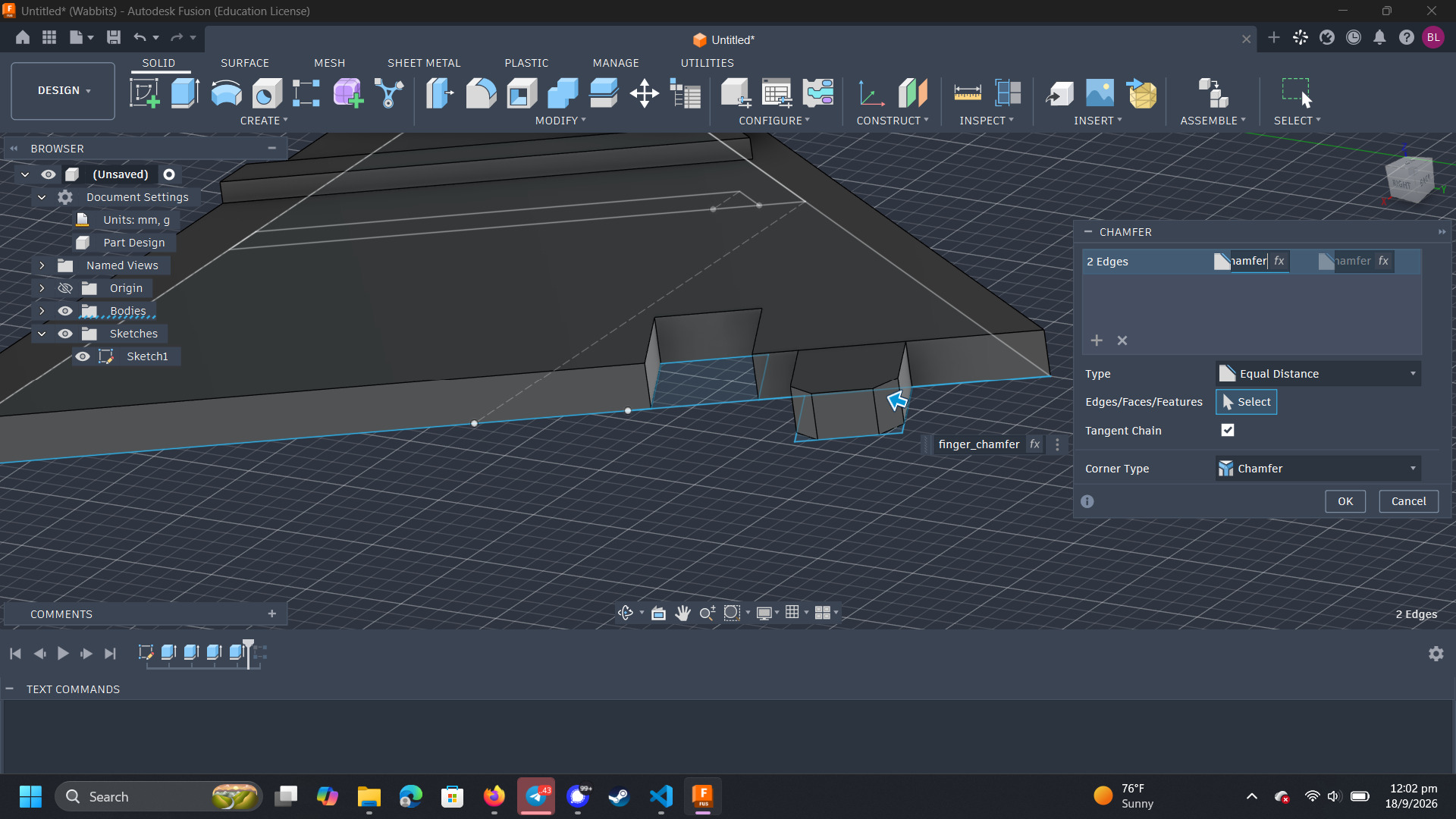Click OK in the Chamfer dialog
The width and height of the screenshot is (1456, 819).
(x=1345, y=501)
